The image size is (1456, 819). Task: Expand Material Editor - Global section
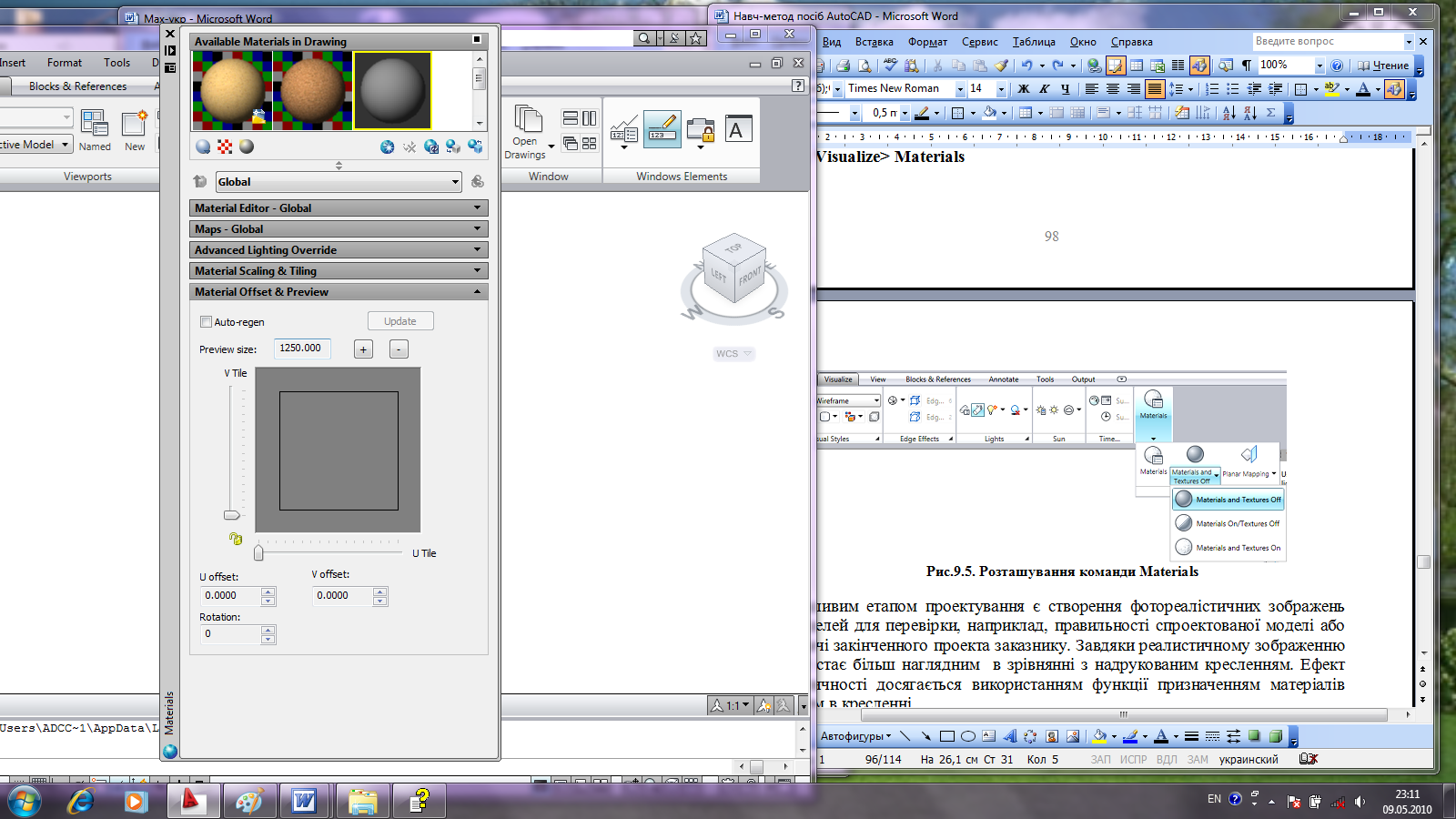(x=339, y=207)
